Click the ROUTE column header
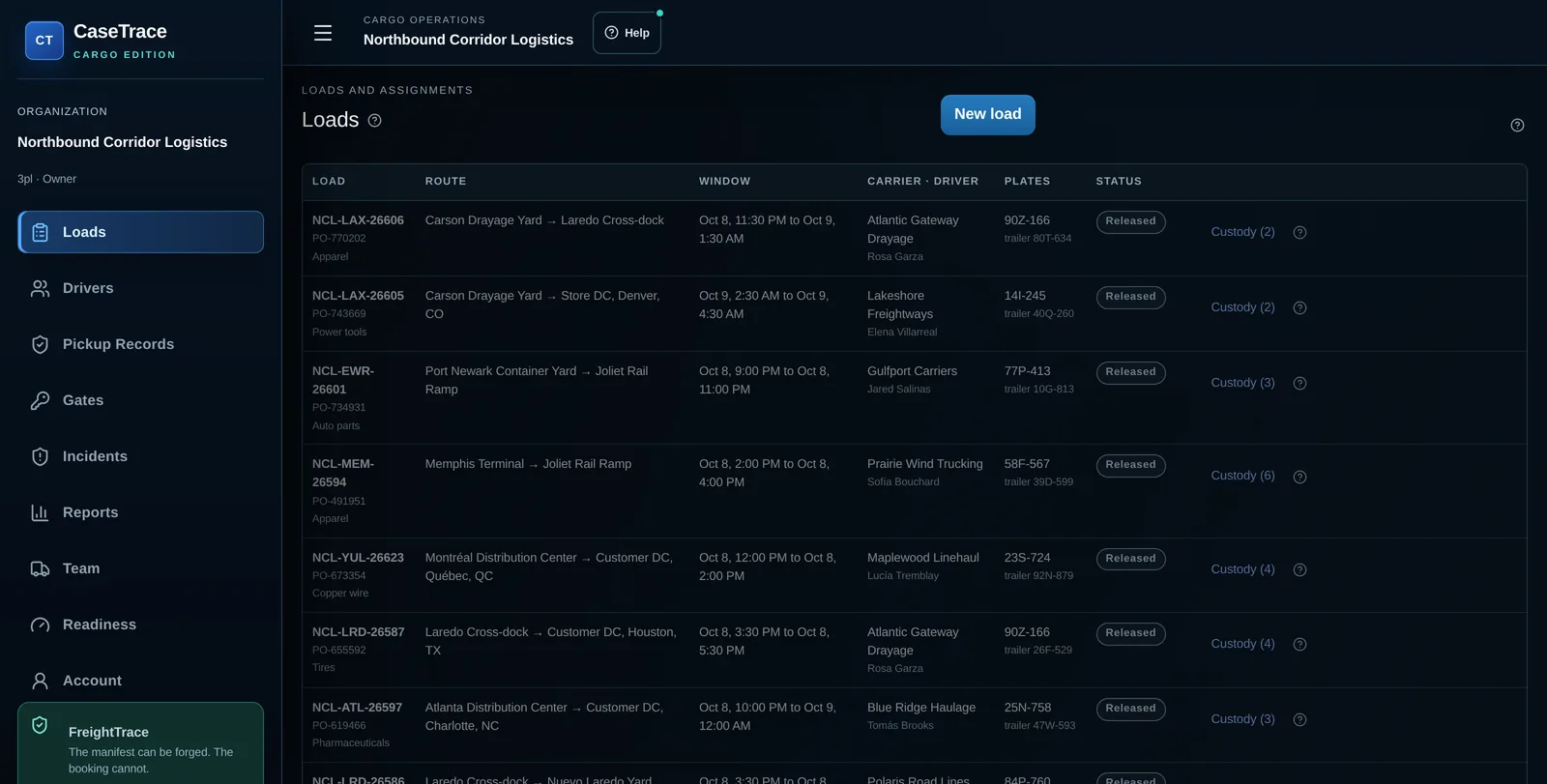Viewport: 1547px width, 784px height. pos(446,182)
